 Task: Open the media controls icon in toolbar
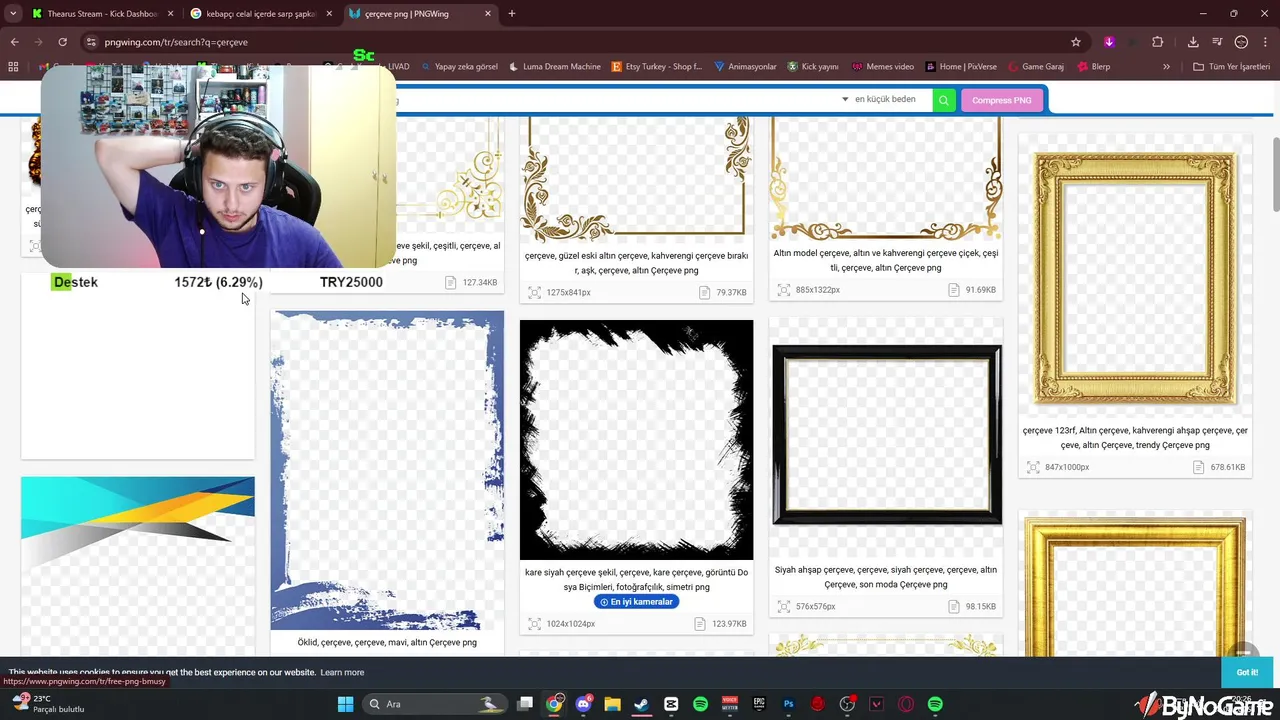pyautogui.click(x=1217, y=42)
